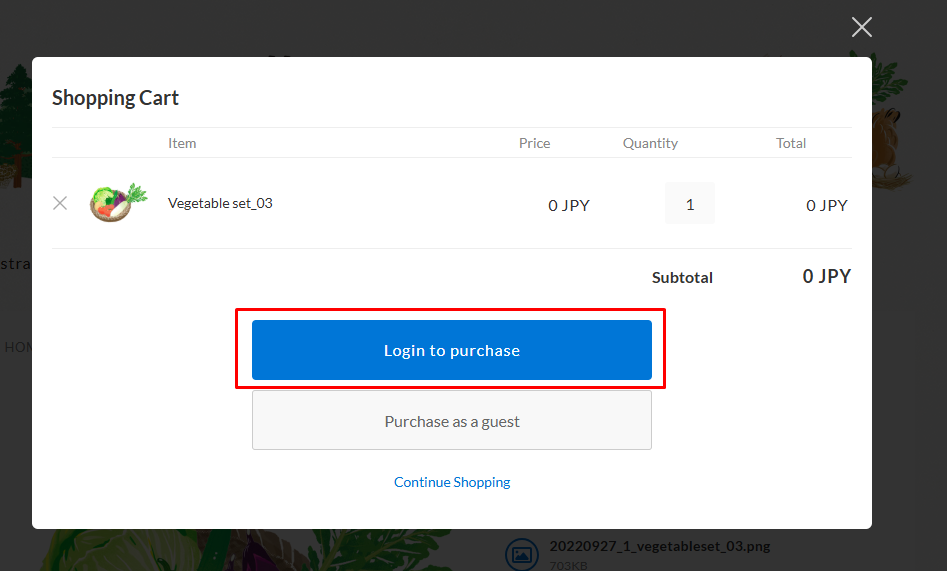947x571 pixels.
Task: Click the Subtotal label
Action: pos(682,277)
